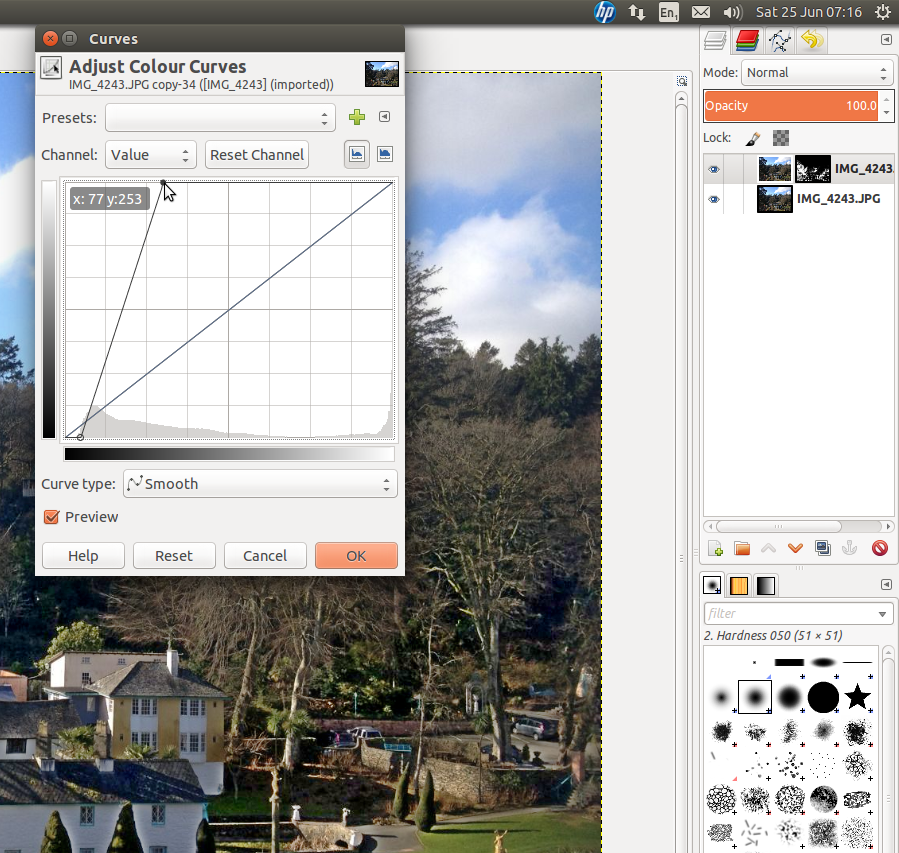Cancel the Curves dialog

(265, 555)
